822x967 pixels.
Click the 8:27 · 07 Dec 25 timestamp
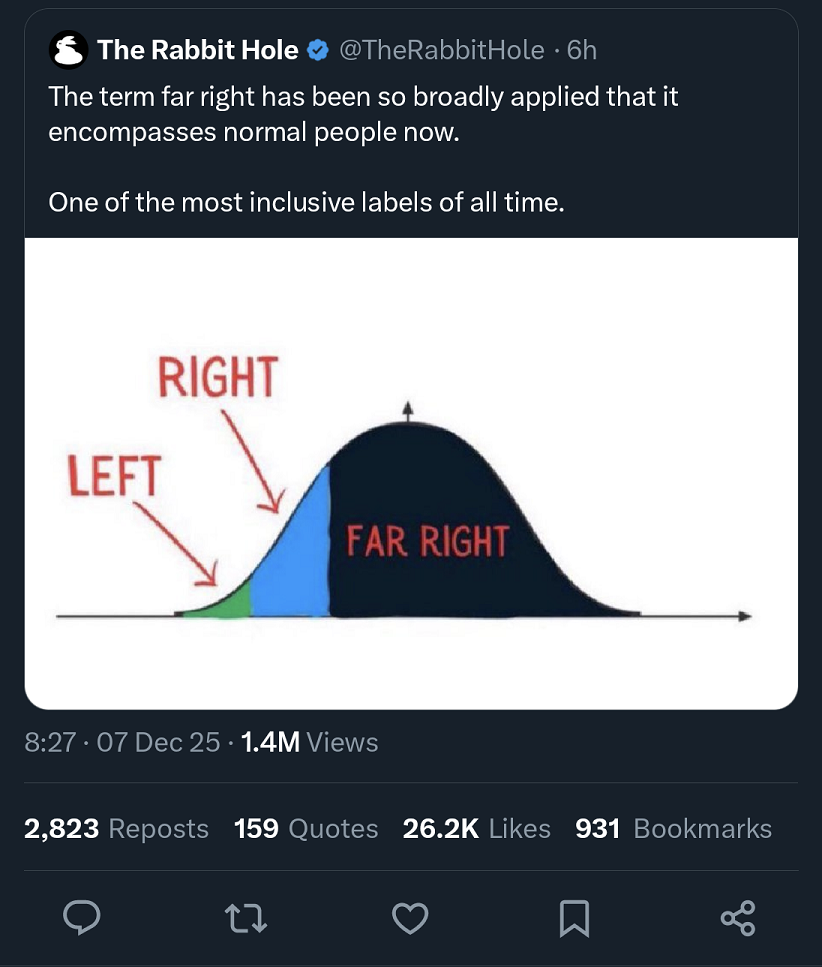coord(121,743)
